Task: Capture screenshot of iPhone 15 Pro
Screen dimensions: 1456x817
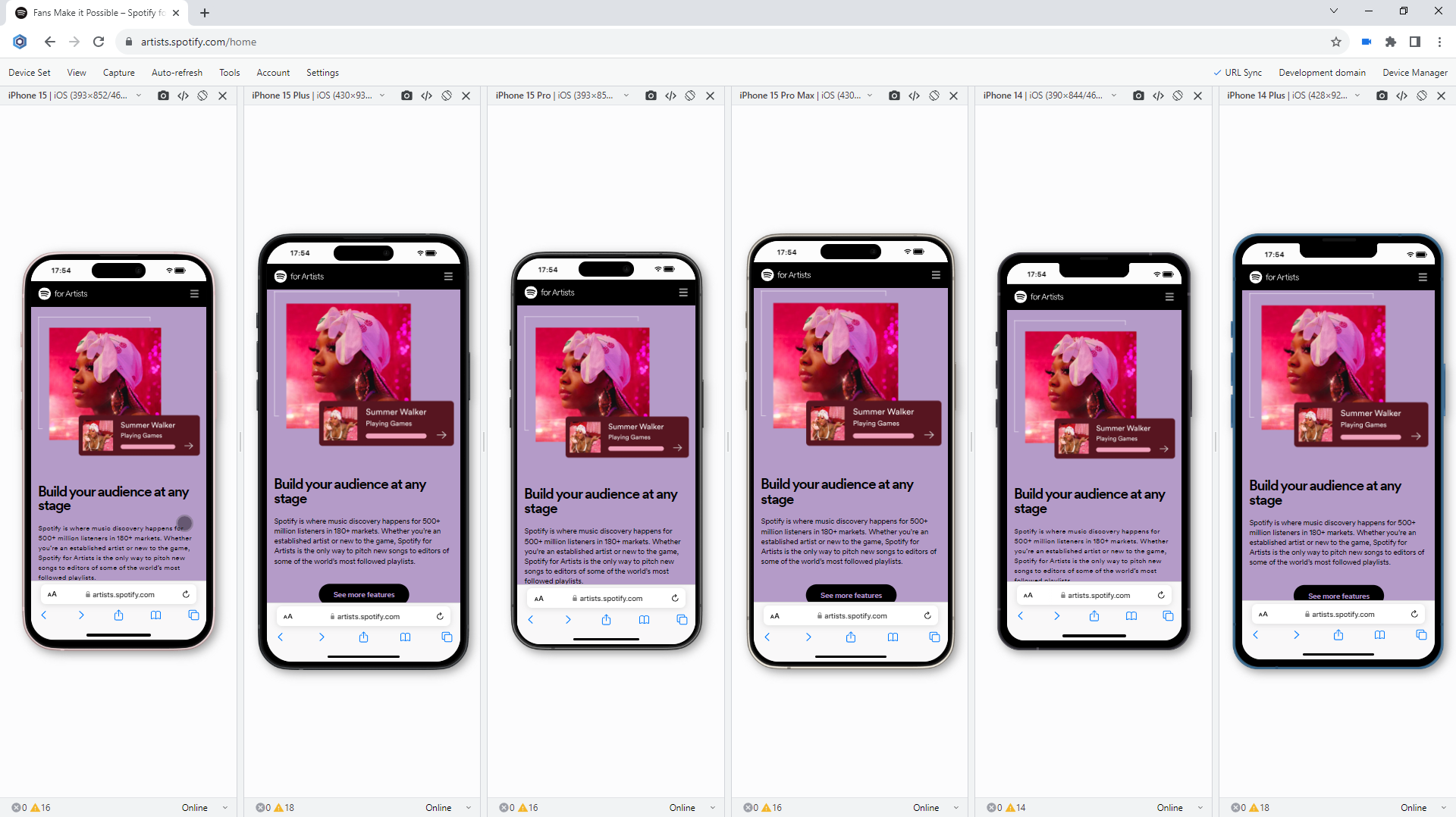Action: coord(651,95)
